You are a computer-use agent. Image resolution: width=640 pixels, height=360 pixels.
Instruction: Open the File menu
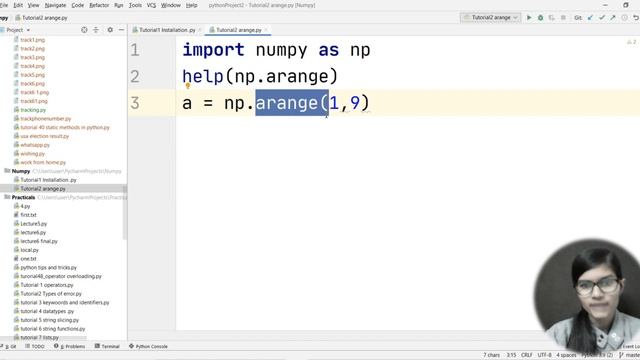4,5
